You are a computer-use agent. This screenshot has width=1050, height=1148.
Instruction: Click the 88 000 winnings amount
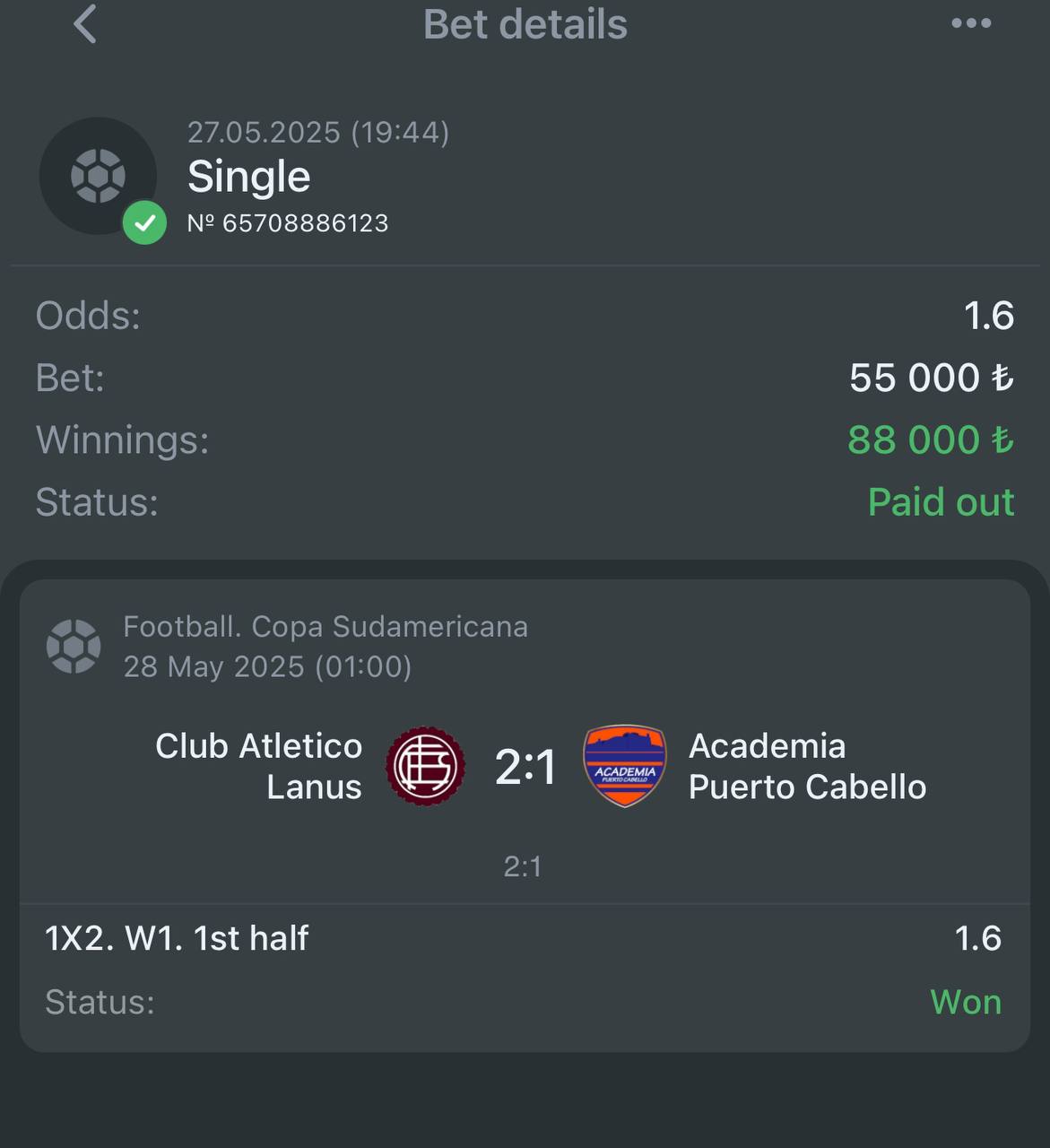tap(930, 439)
